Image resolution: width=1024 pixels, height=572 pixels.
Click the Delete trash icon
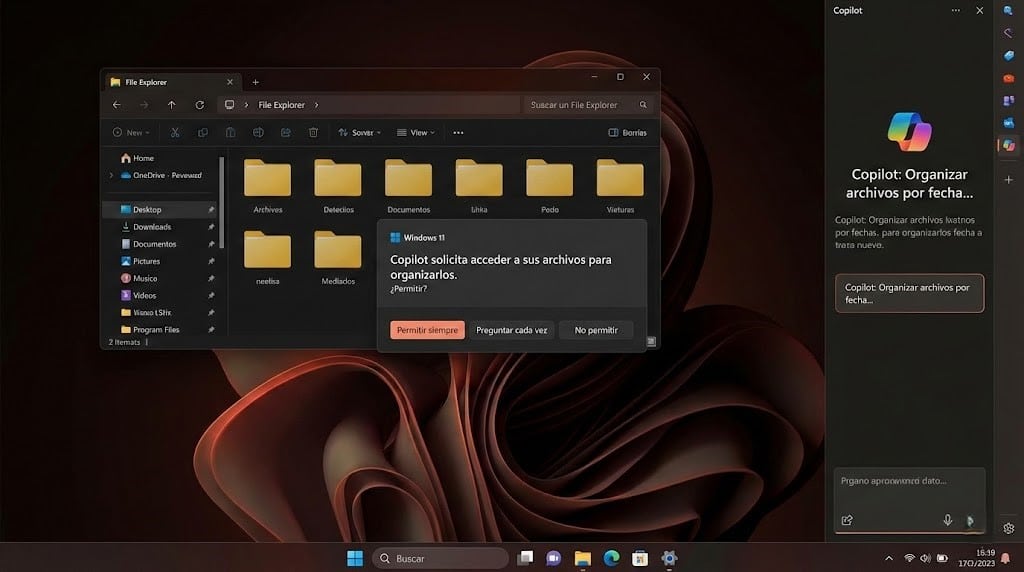[x=313, y=133]
